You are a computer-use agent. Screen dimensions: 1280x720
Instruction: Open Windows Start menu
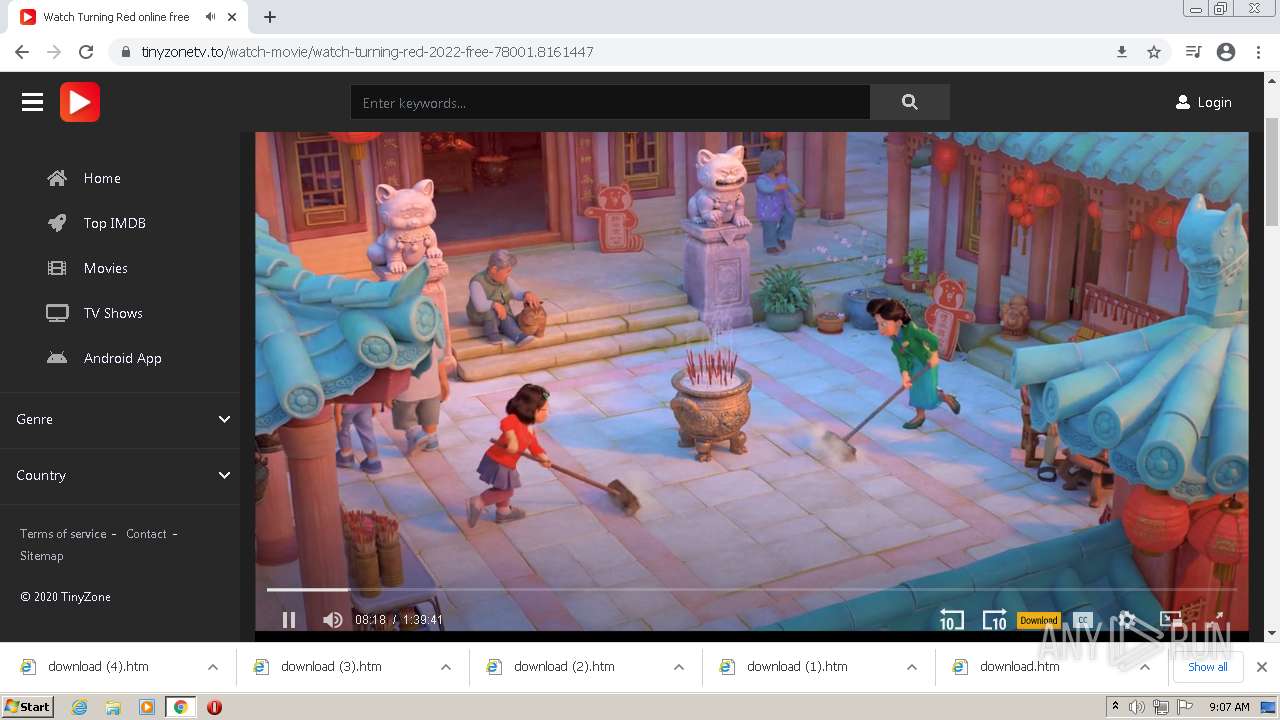click(x=28, y=707)
